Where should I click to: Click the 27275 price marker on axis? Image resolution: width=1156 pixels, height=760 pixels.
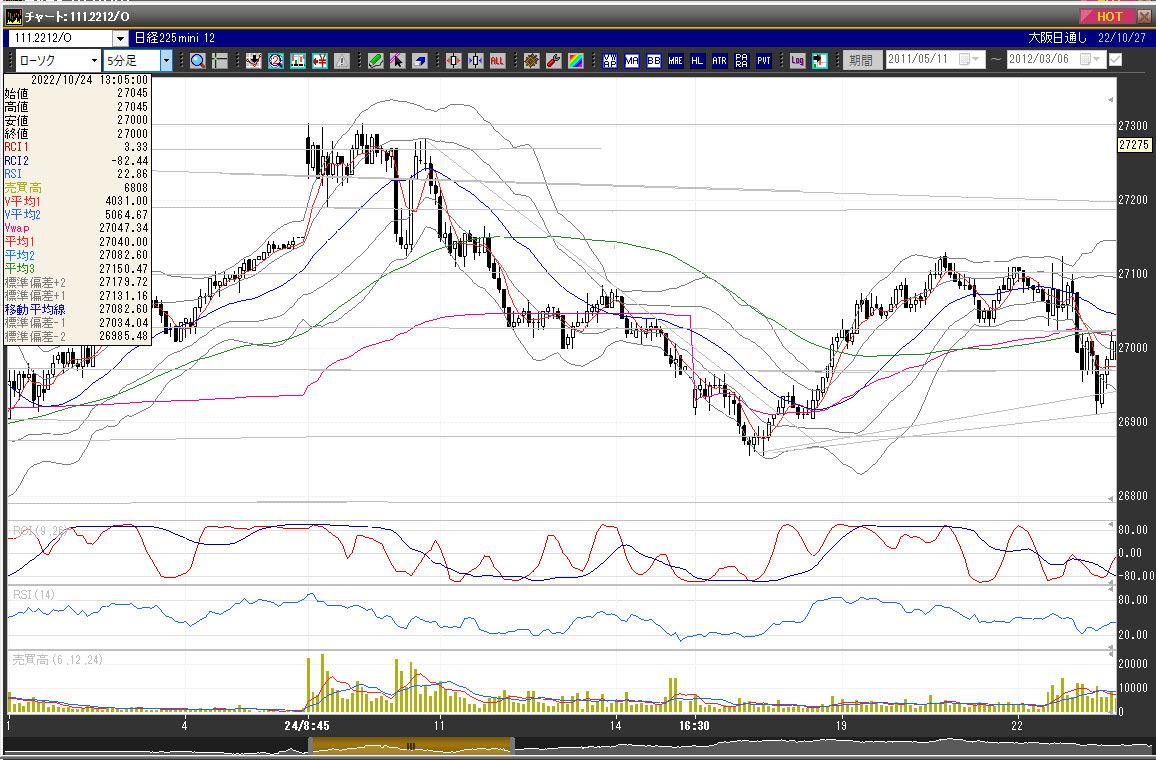coord(1134,144)
